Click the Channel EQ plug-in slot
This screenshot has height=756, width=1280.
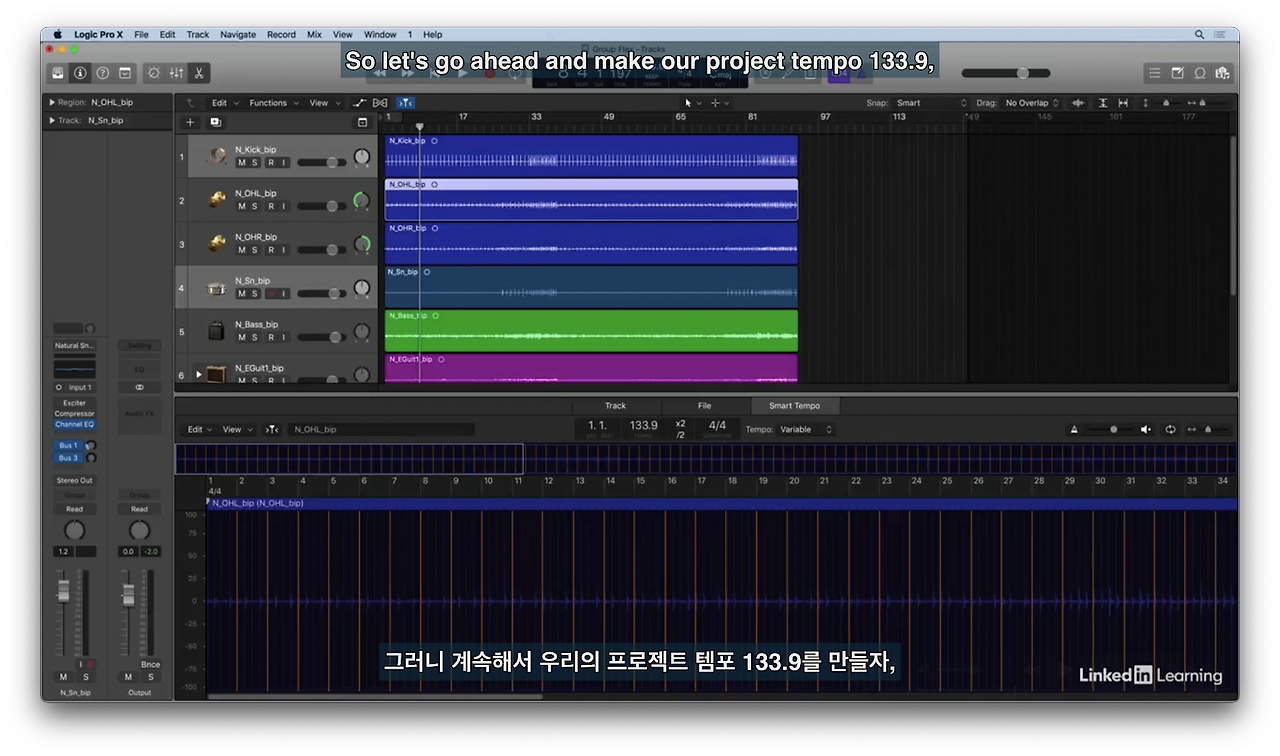coord(74,424)
